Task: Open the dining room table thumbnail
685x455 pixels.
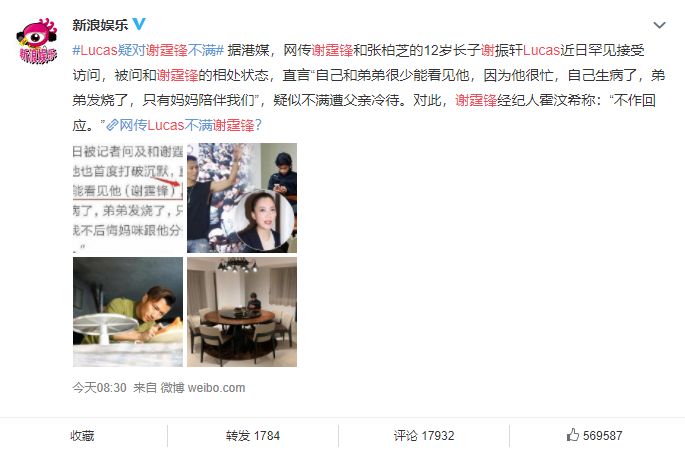Action: (242, 312)
